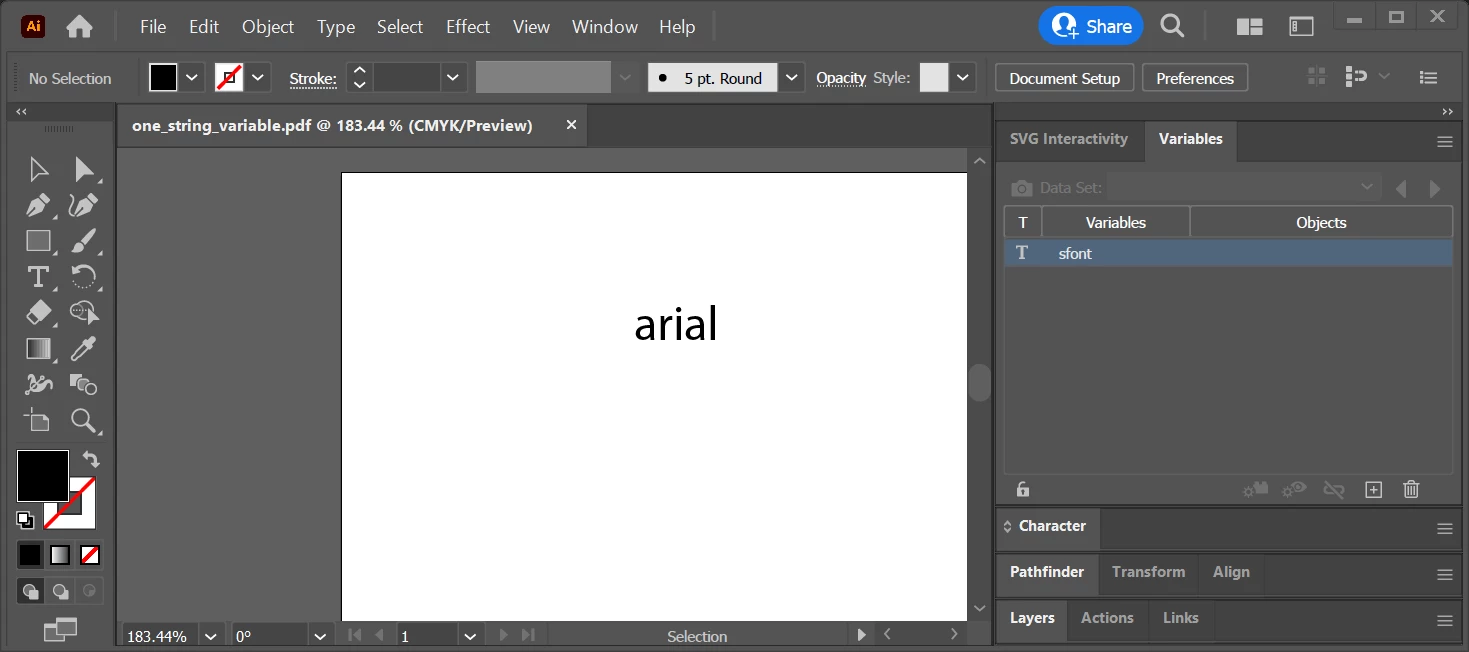Select the Blend tool

[84, 384]
